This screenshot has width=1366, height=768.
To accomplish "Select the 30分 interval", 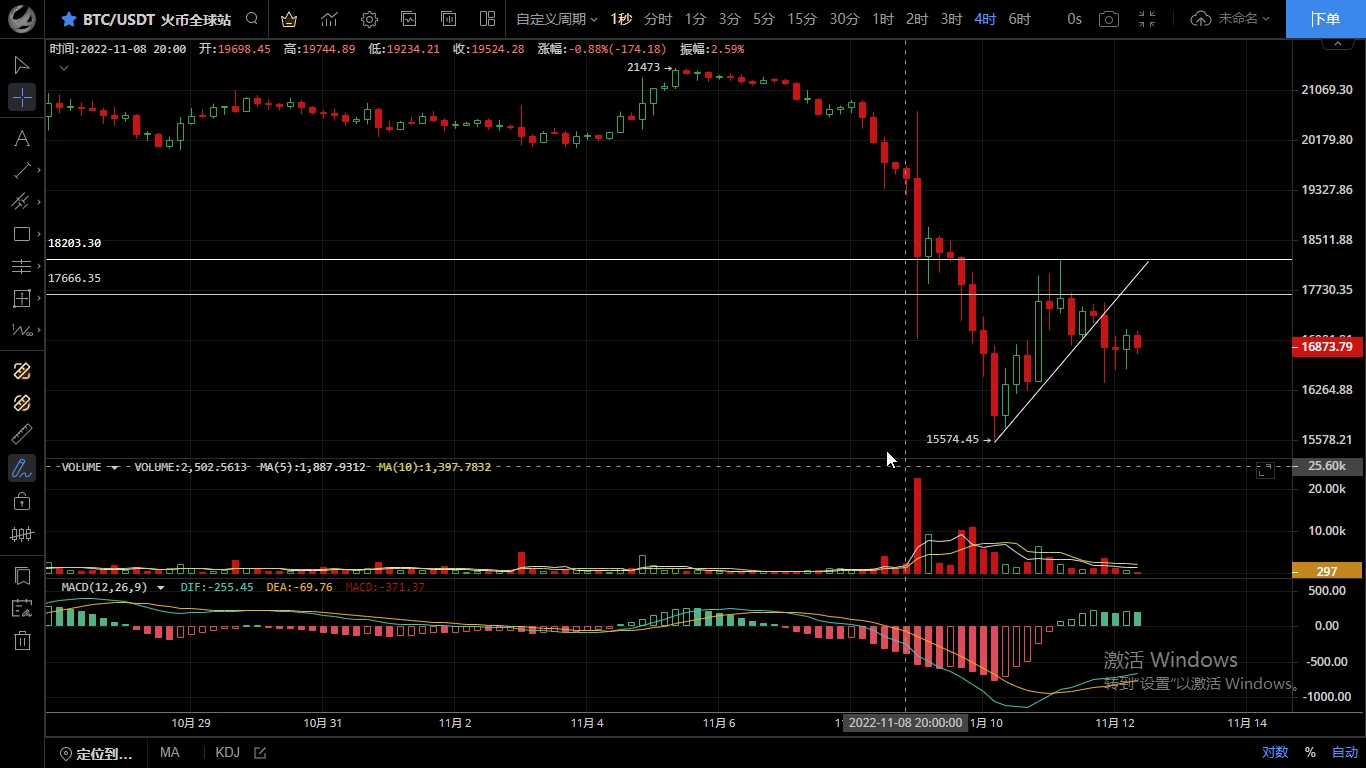I will point(844,19).
